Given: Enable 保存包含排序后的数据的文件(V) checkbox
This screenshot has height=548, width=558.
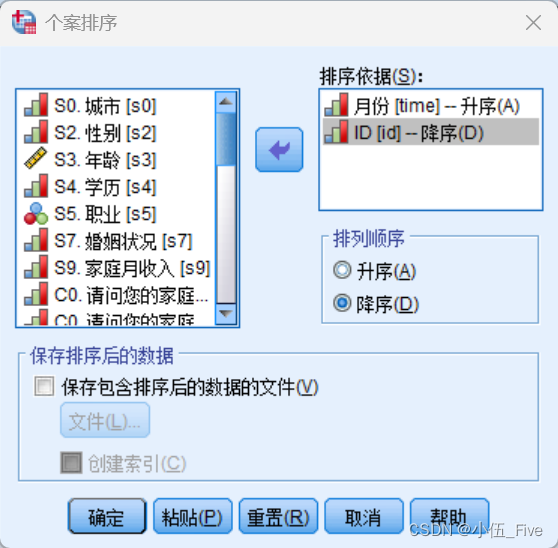Looking at the screenshot, I should [x=44, y=386].
